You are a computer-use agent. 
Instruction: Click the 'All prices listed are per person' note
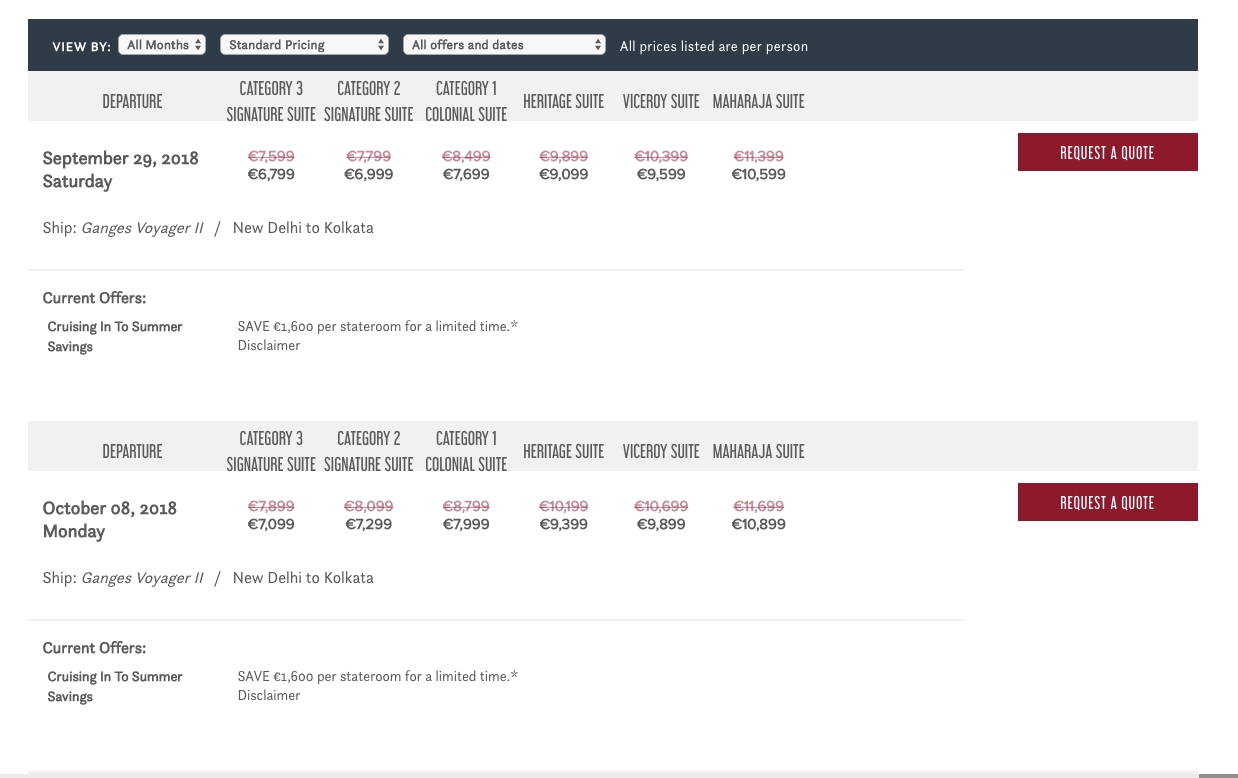tap(714, 46)
